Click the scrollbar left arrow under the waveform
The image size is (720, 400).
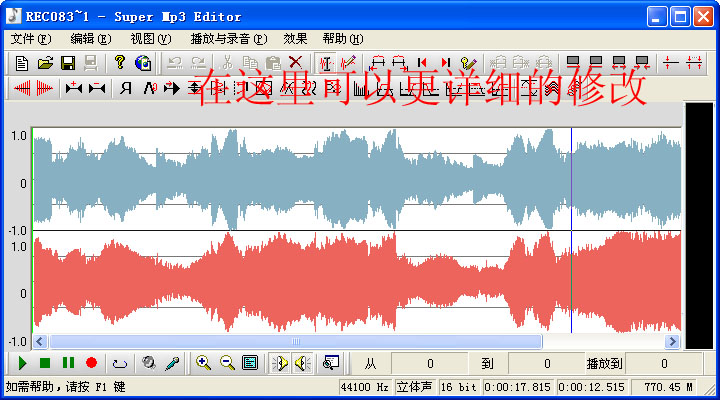pyautogui.click(x=39, y=341)
